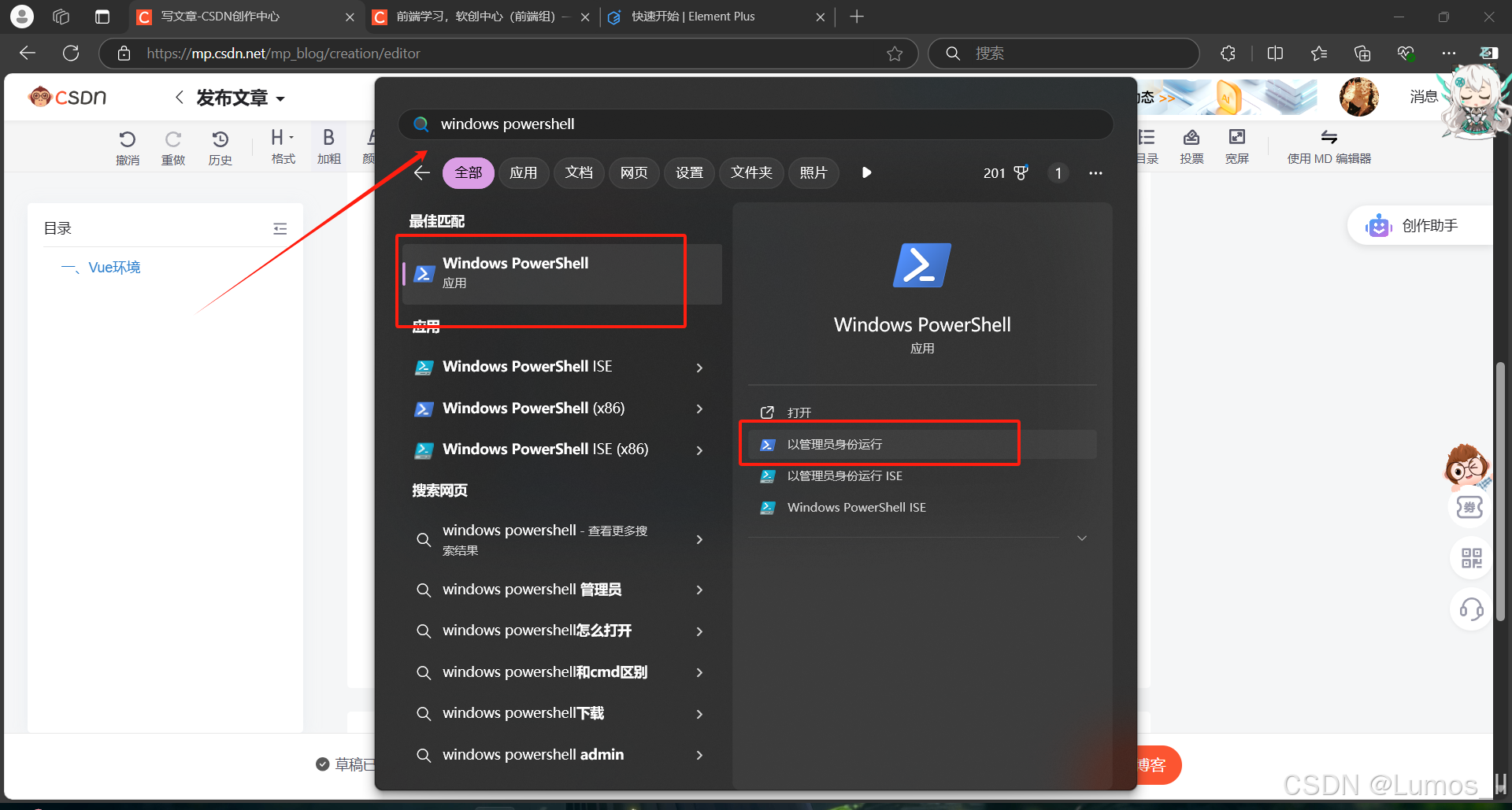Switch to the MD editor (使用 MD 编辑器)
Image resolution: width=1512 pixels, height=810 pixels.
1329,147
